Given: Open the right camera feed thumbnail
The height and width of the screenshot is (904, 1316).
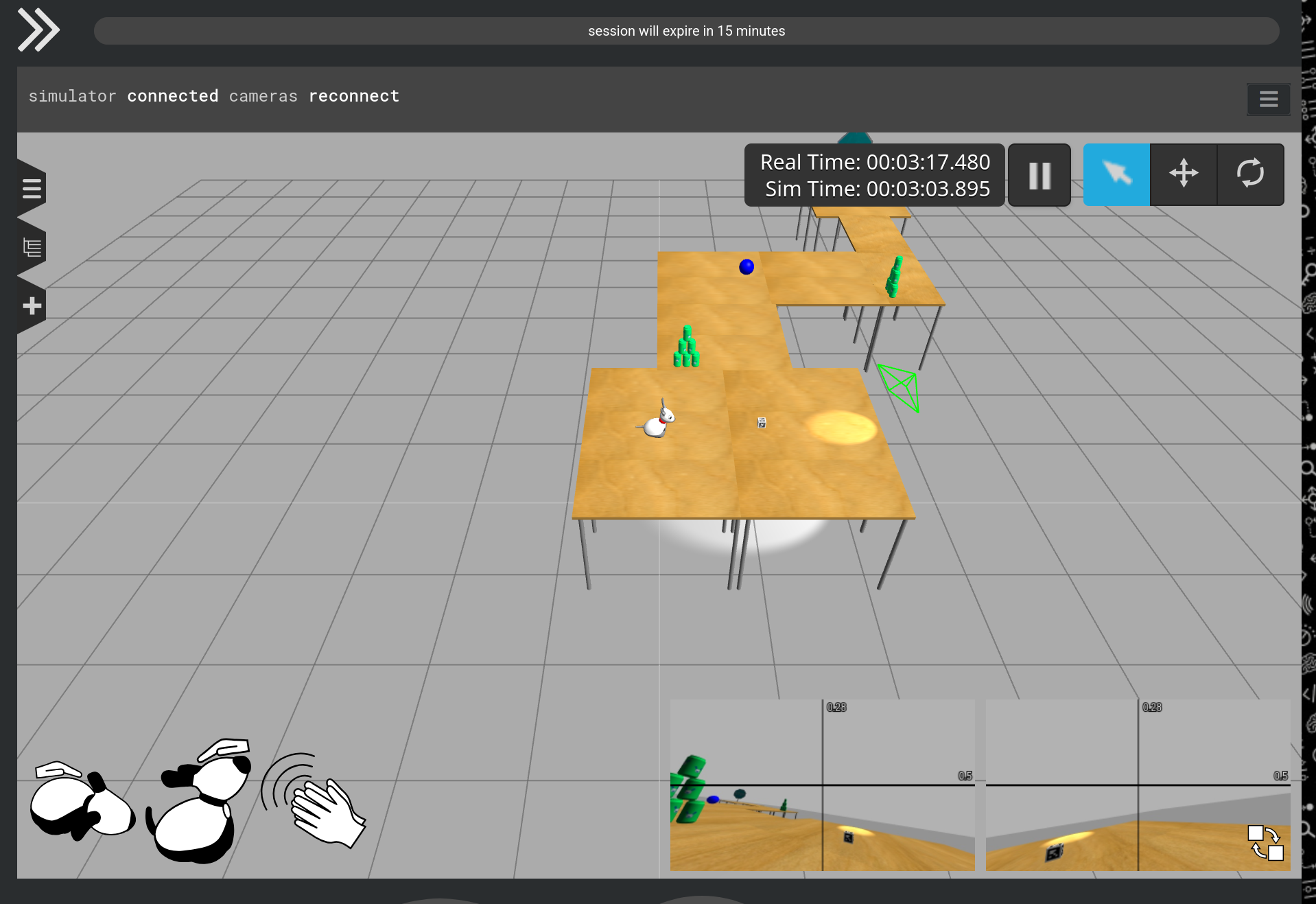Looking at the screenshot, I should coord(1138,785).
